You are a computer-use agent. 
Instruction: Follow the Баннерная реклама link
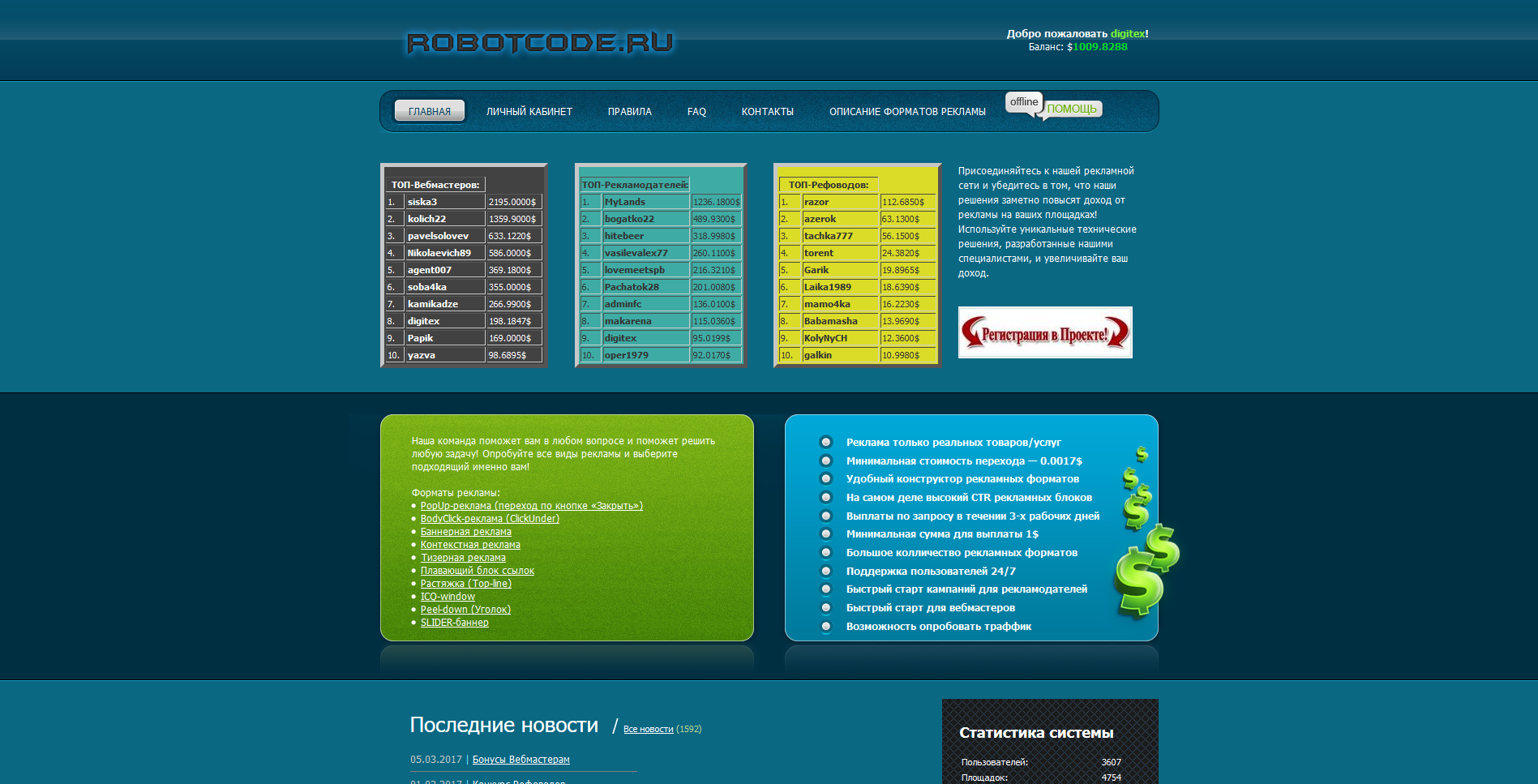(x=465, y=532)
